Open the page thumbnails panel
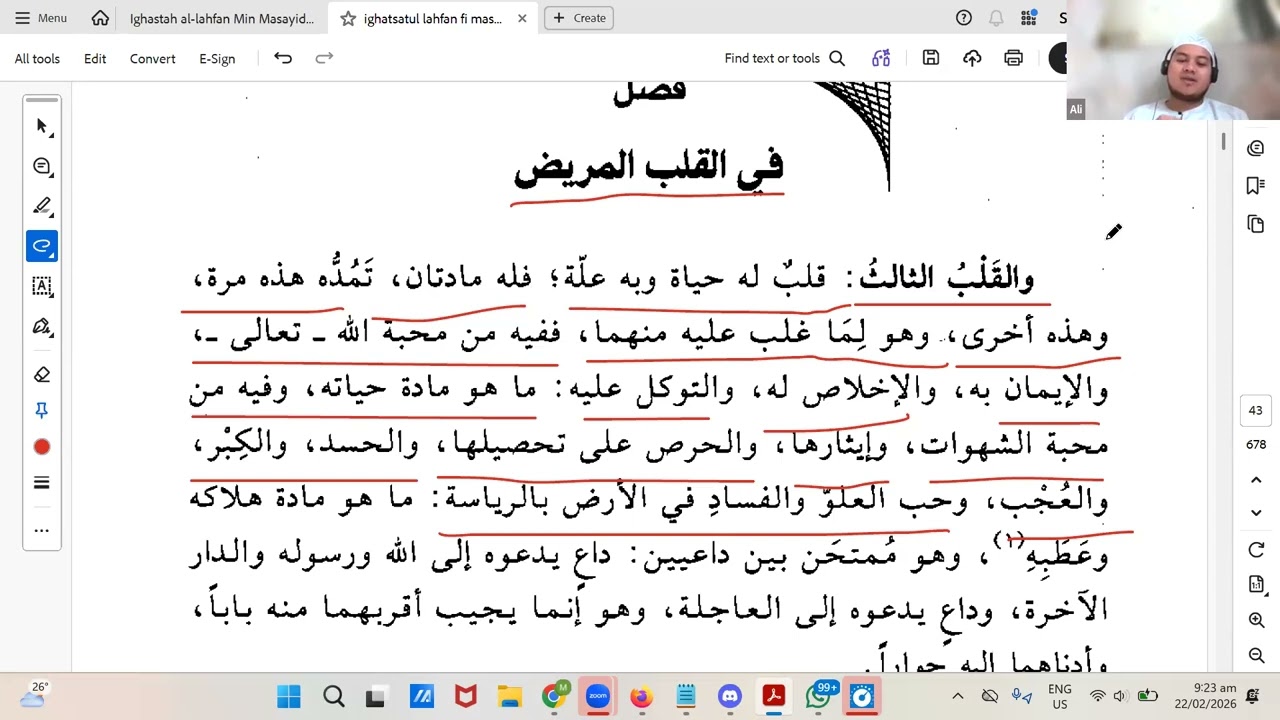This screenshot has height=720, width=1280. click(x=1256, y=224)
